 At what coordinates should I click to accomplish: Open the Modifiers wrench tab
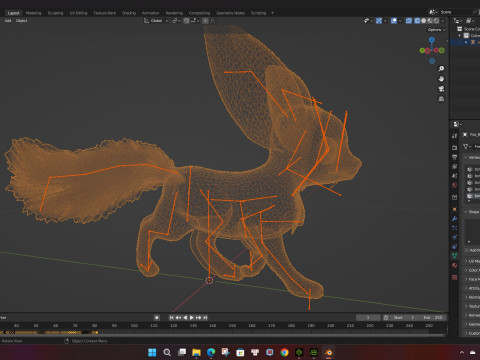455,219
